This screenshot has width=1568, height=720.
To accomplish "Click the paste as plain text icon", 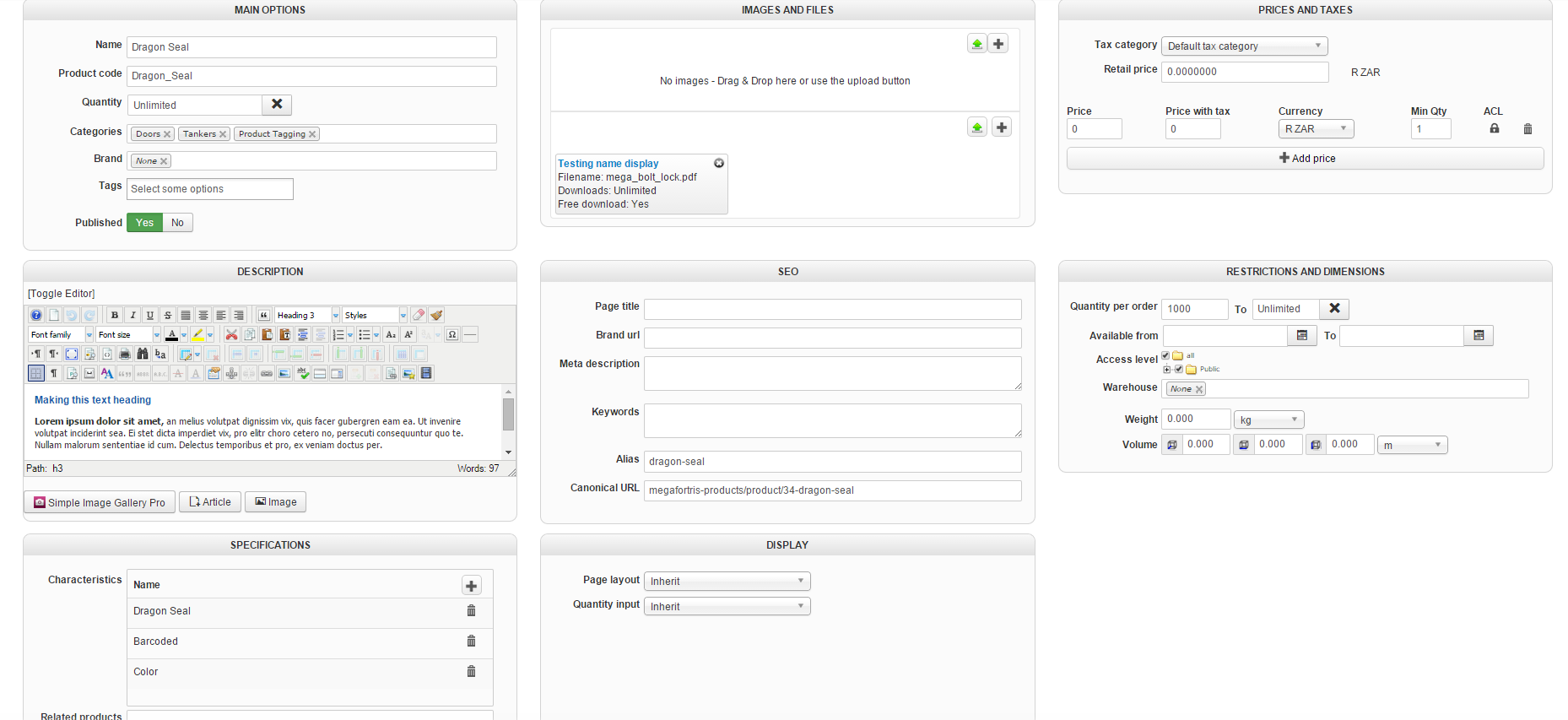I will (x=284, y=334).
